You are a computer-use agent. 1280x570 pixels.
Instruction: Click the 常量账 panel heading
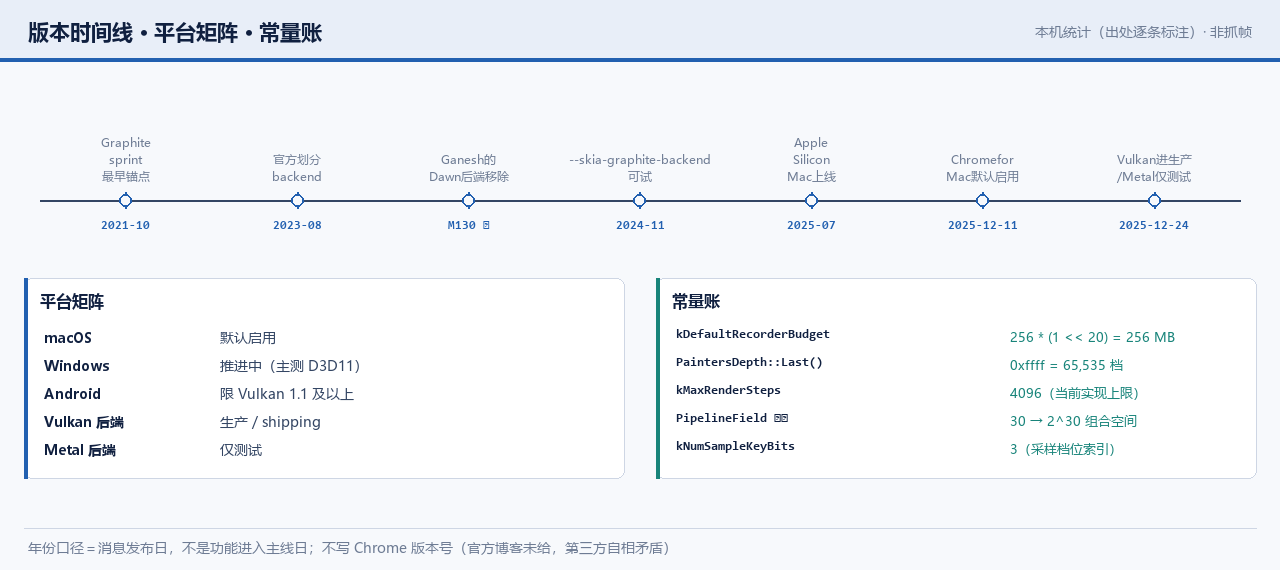pos(696,302)
